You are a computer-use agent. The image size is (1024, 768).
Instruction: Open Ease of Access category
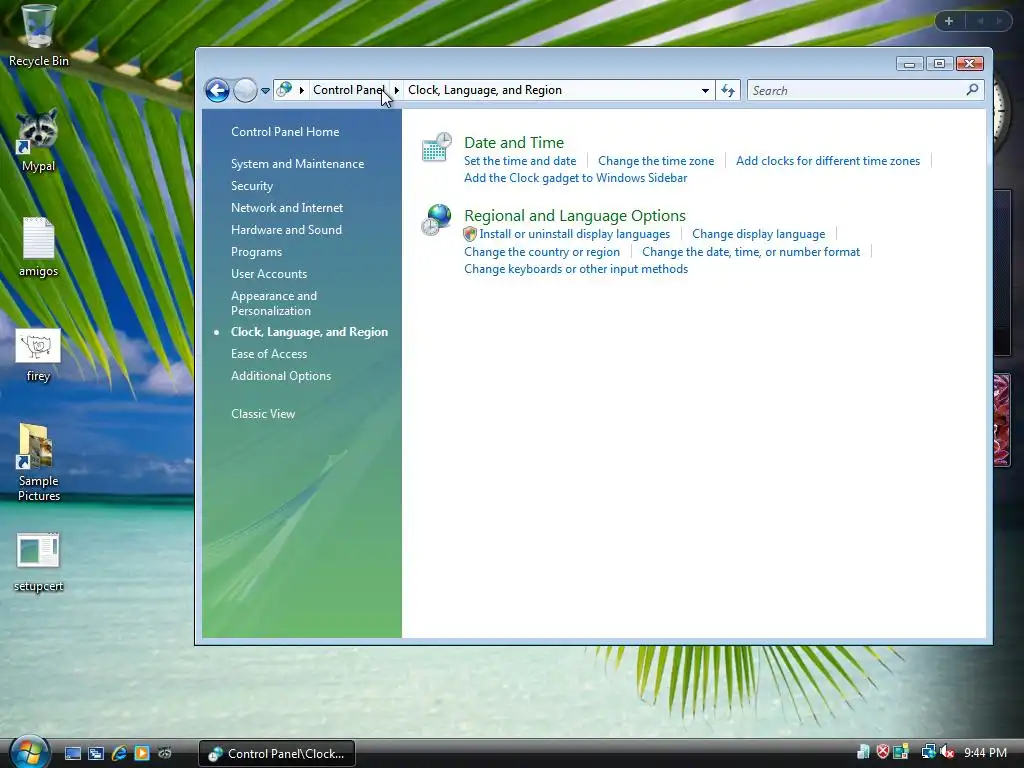[268, 354]
